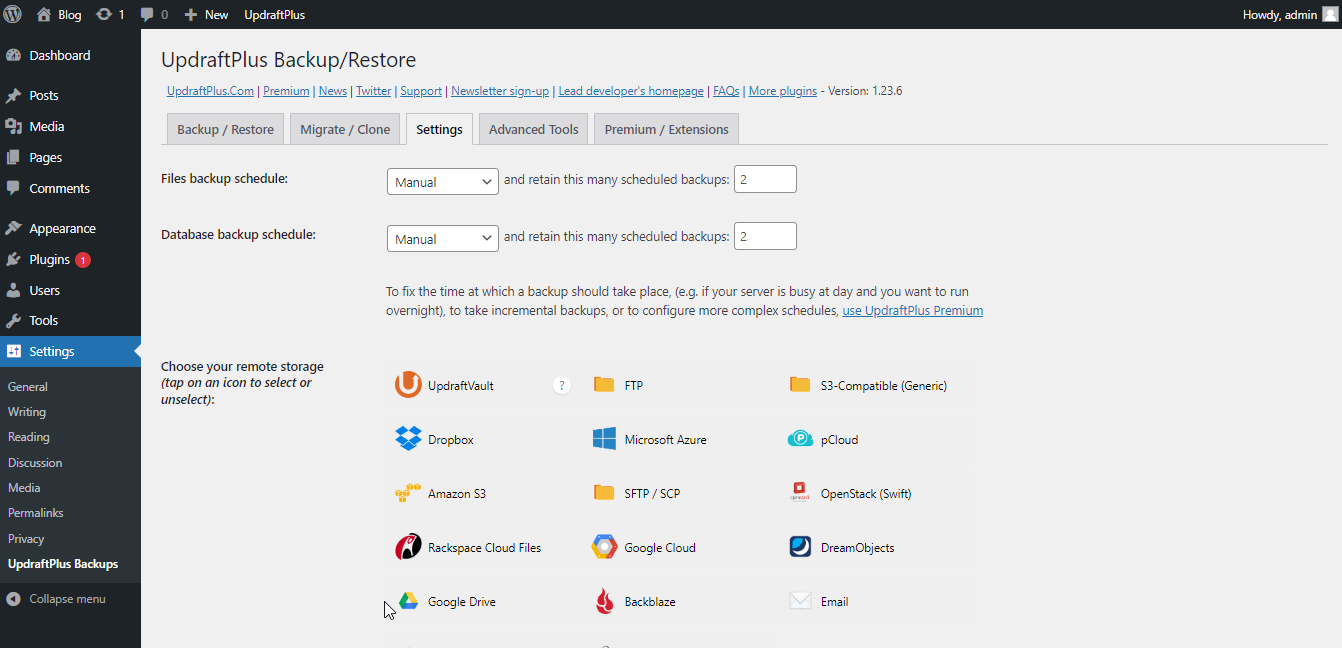
Task: Open the Dashboard sidebar icon
Action: [13, 55]
